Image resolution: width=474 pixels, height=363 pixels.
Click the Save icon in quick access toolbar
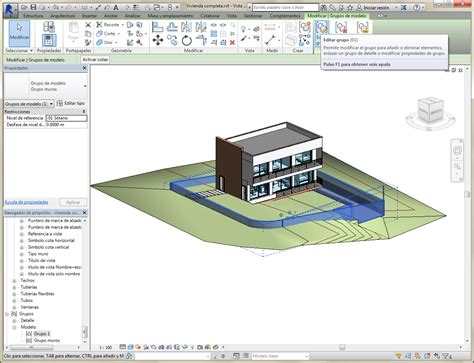[x=33, y=7]
